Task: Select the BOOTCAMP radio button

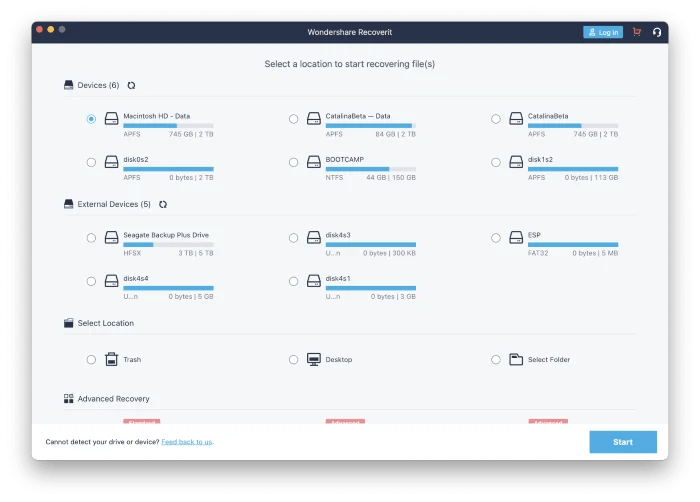Action: [x=293, y=162]
